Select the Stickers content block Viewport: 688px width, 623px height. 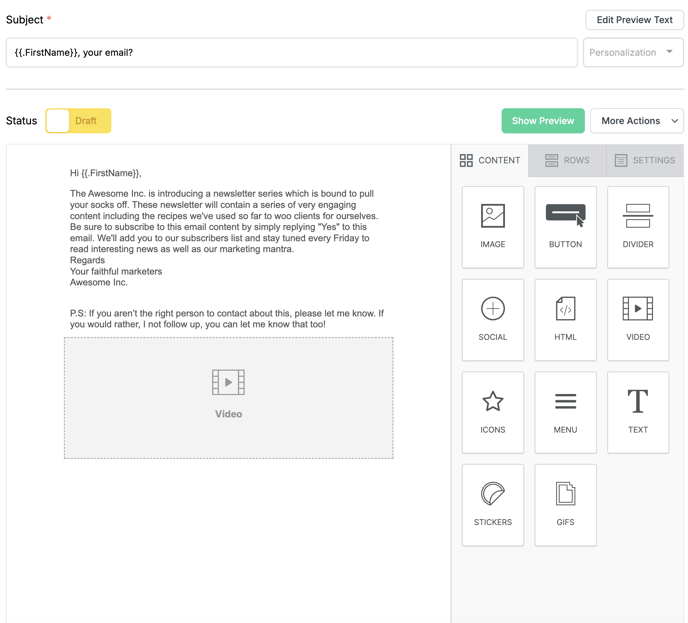493,505
